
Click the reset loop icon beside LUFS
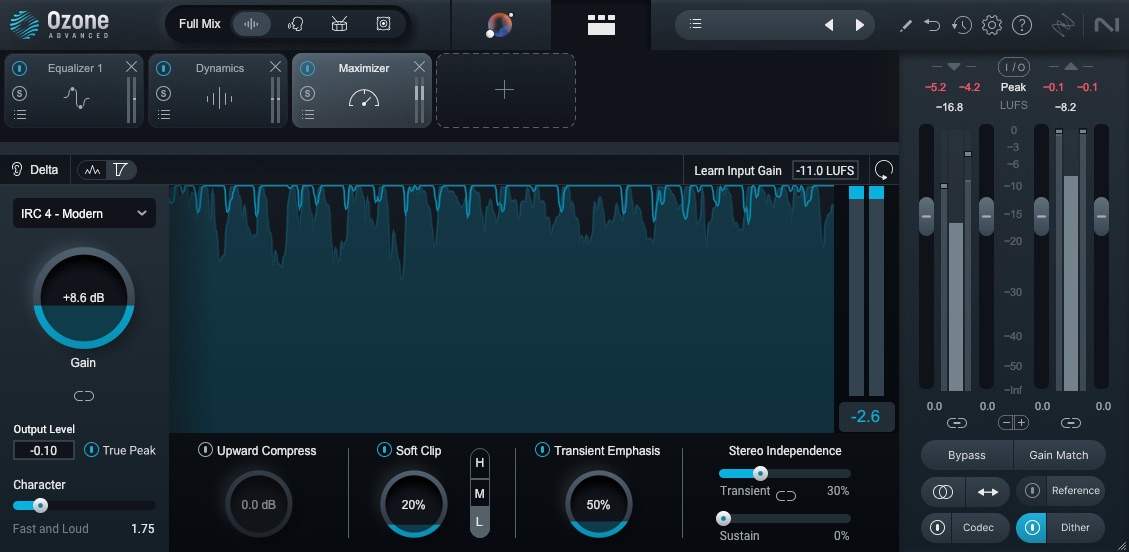(x=883, y=171)
